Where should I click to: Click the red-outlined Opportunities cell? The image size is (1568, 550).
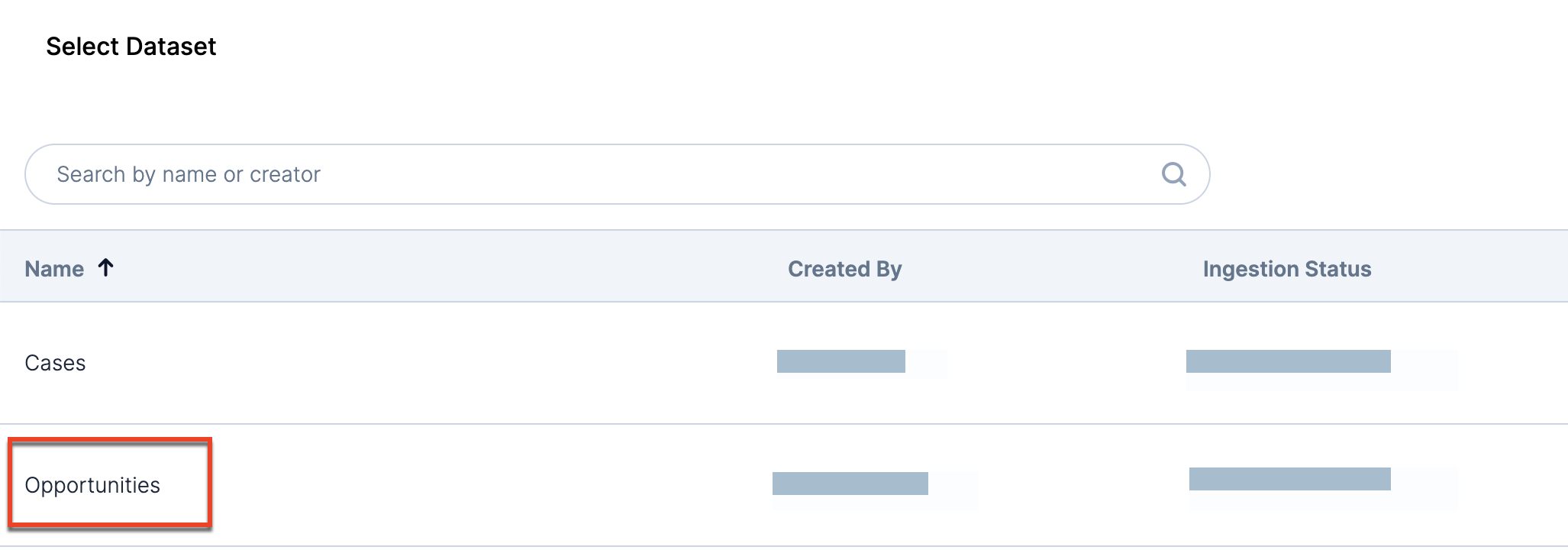coord(109,484)
